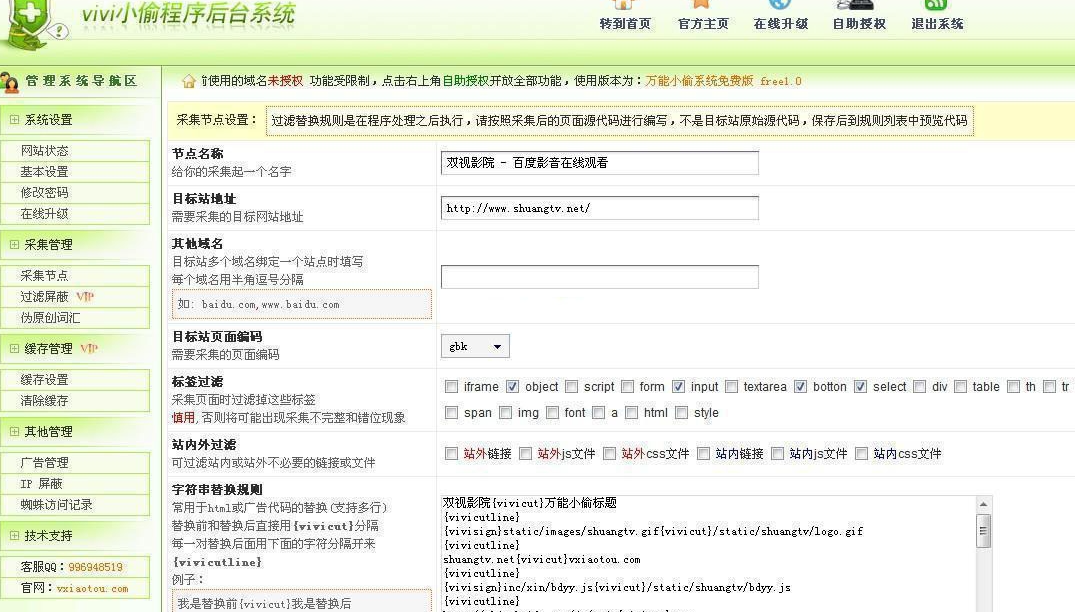Viewport: 1075px width, 612px height.
Task: Click customer QQ number 996948519
Action: [x=95, y=567]
